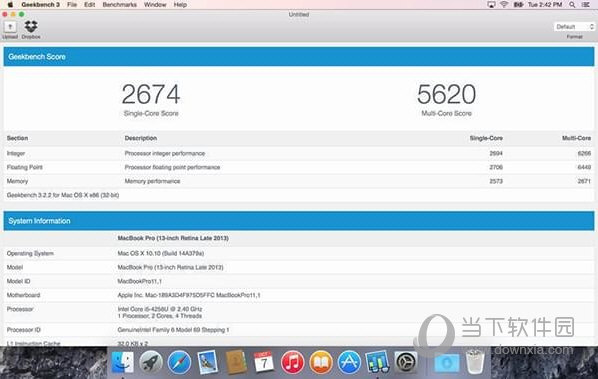Screen dimensions: 598x379
Task: Open the Apple menu
Action: pyautogui.click(x=10, y=5)
